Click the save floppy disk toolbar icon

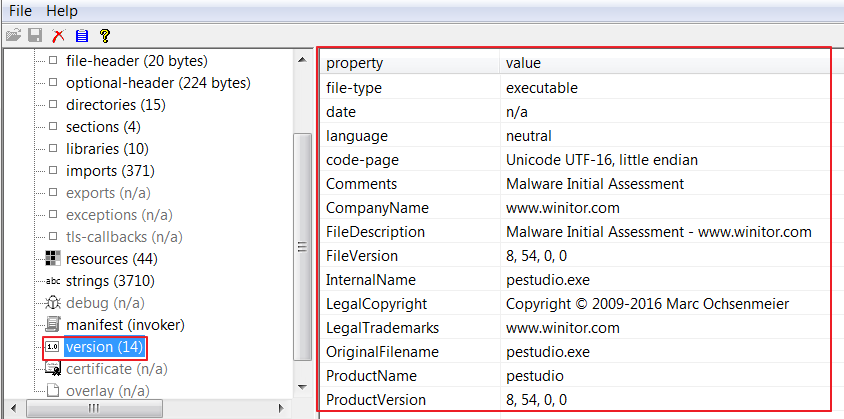coord(36,36)
